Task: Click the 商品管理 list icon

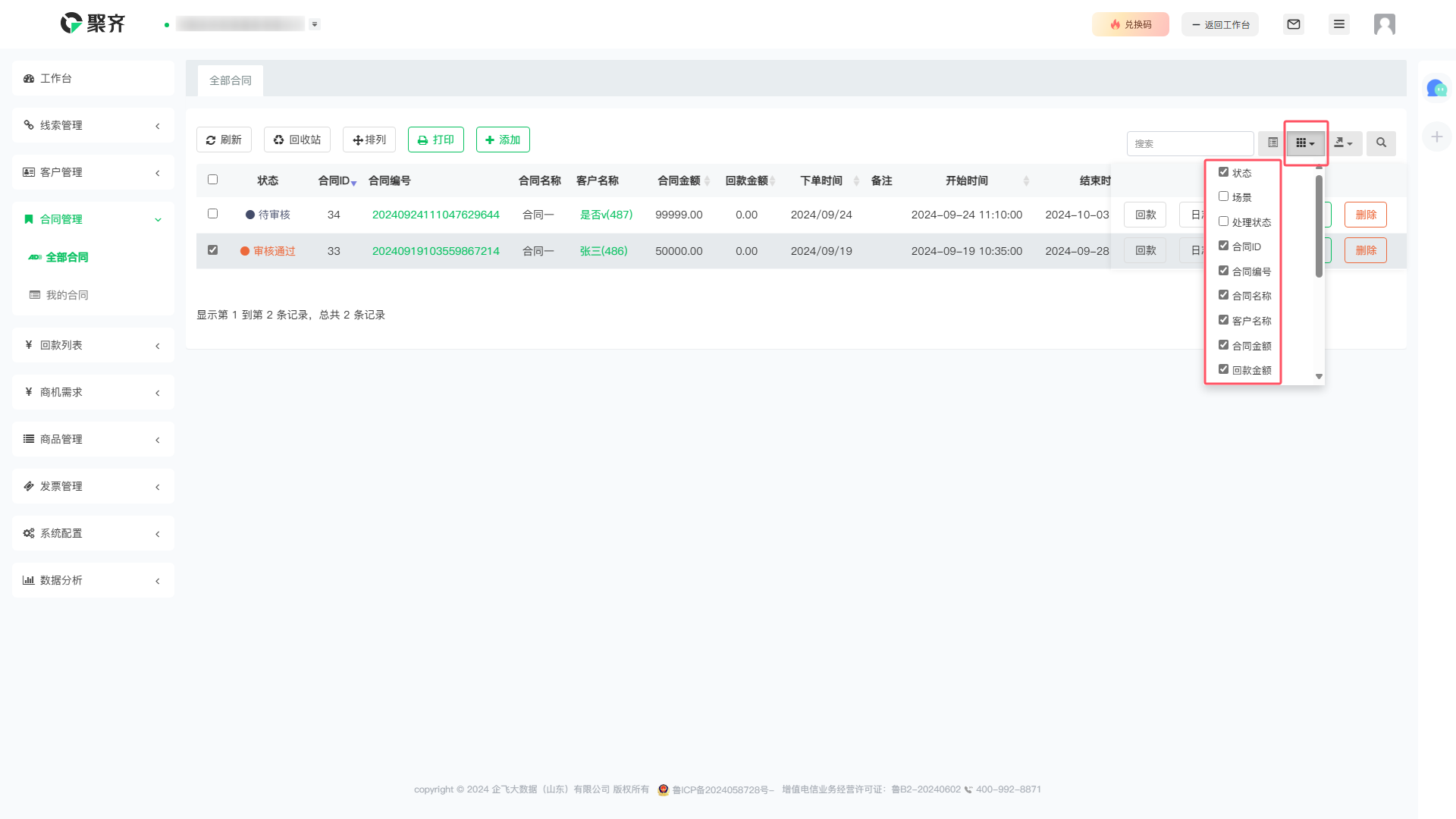Action: (29, 439)
